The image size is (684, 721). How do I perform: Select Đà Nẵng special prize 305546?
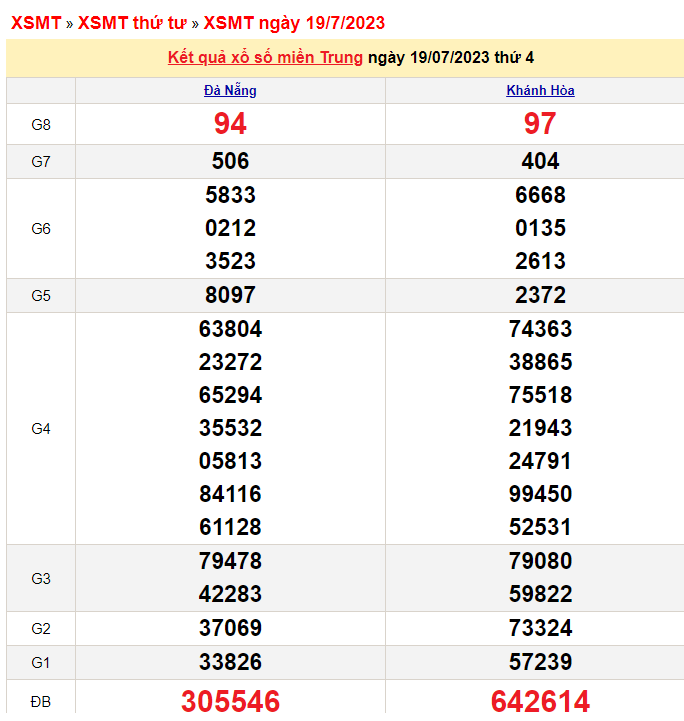tap(230, 701)
